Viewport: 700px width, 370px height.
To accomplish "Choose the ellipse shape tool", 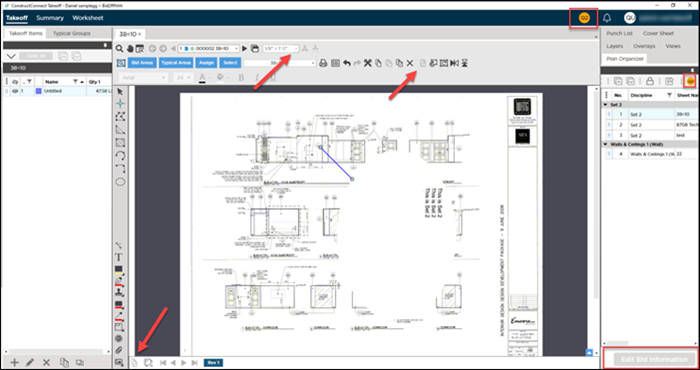I will (x=120, y=182).
